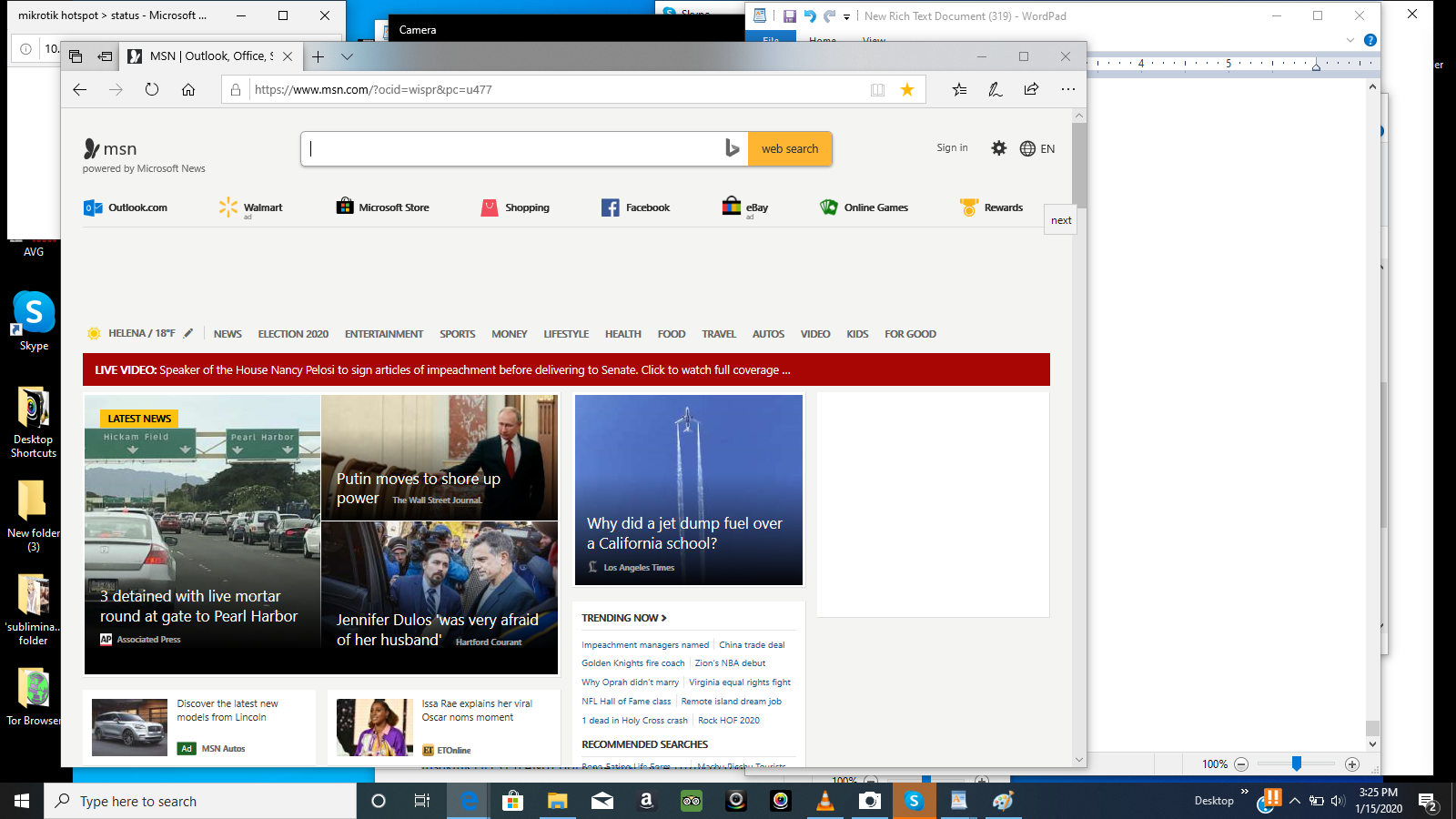Click the Bing logo in search box
The height and width of the screenshot is (819, 1456).
coord(732,148)
